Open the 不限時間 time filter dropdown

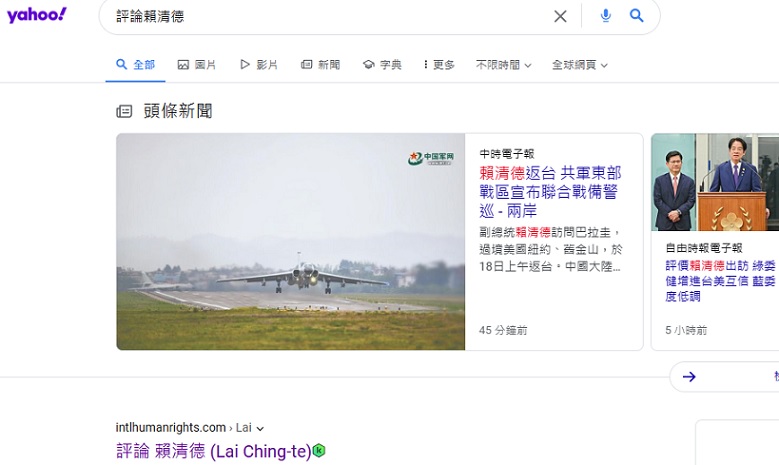(x=504, y=65)
